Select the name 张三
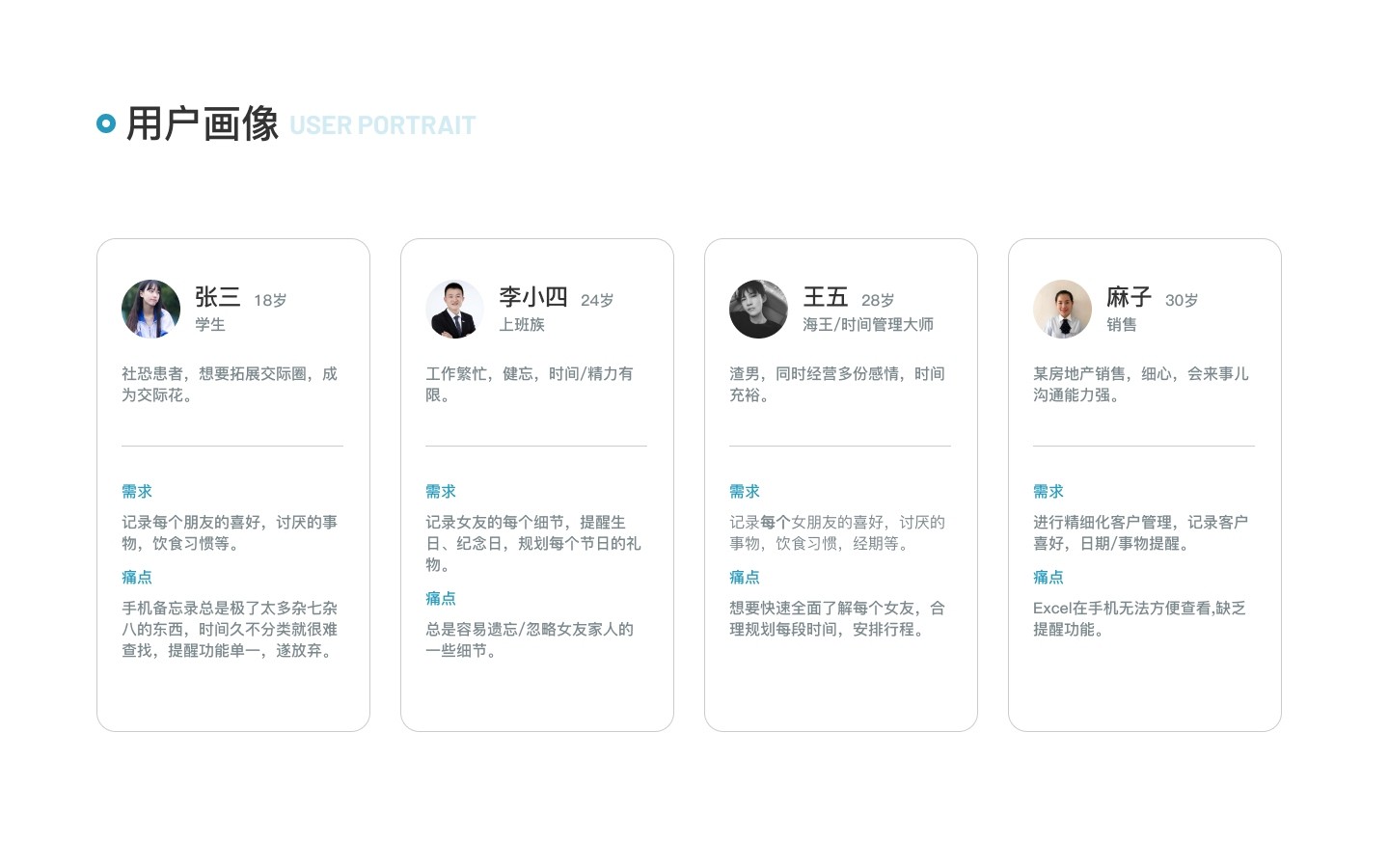1389x868 pixels. click(217, 297)
